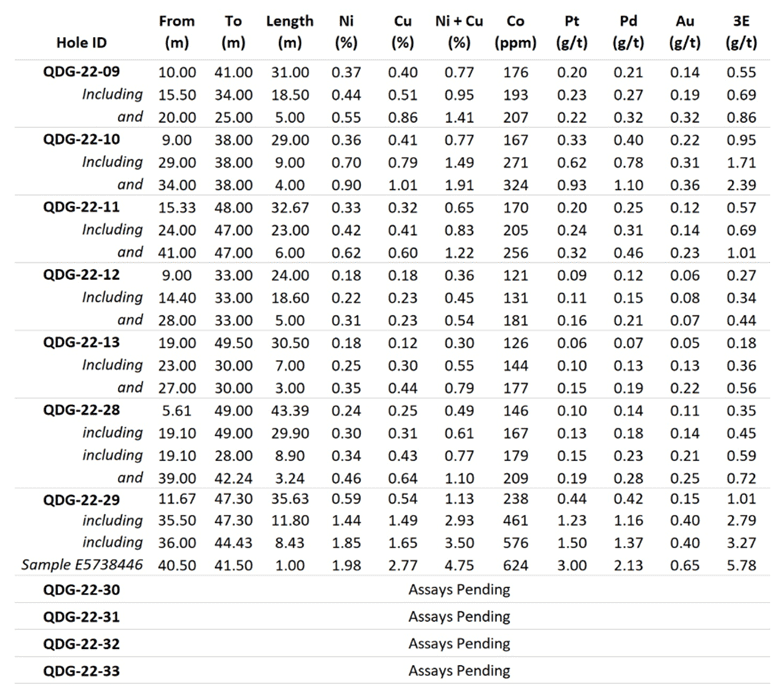Click the Length (m) column header
Viewport: 780px width, 690px height.
click(290, 32)
